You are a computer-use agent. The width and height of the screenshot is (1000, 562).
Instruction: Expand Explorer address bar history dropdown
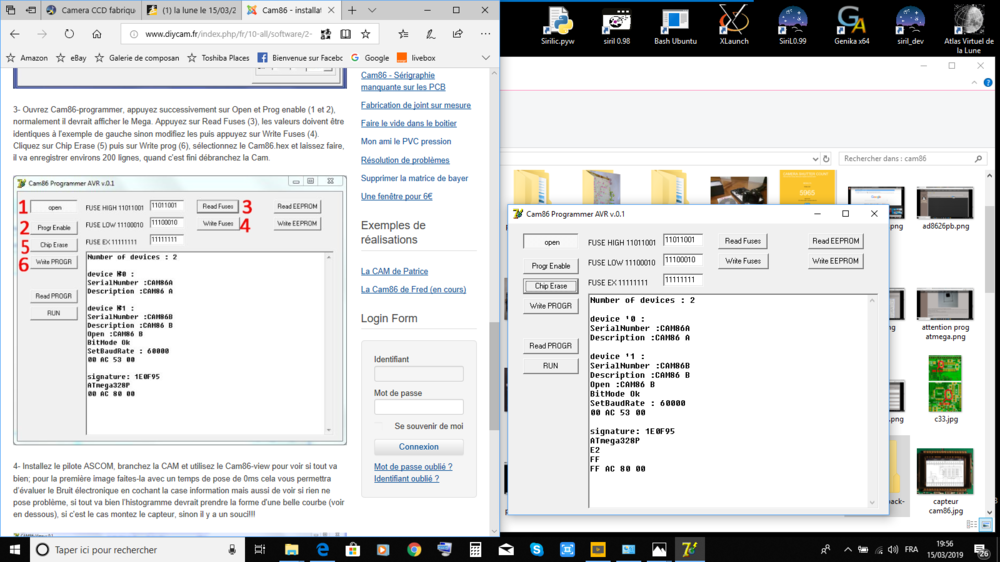click(815, 159)
